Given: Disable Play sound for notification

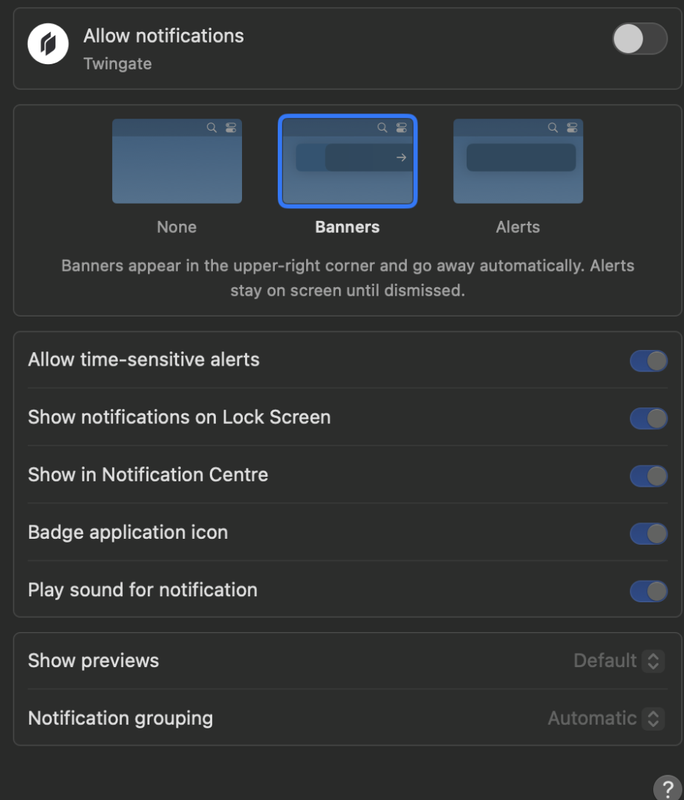Looking at the screenshot, I should coord(648,591).
